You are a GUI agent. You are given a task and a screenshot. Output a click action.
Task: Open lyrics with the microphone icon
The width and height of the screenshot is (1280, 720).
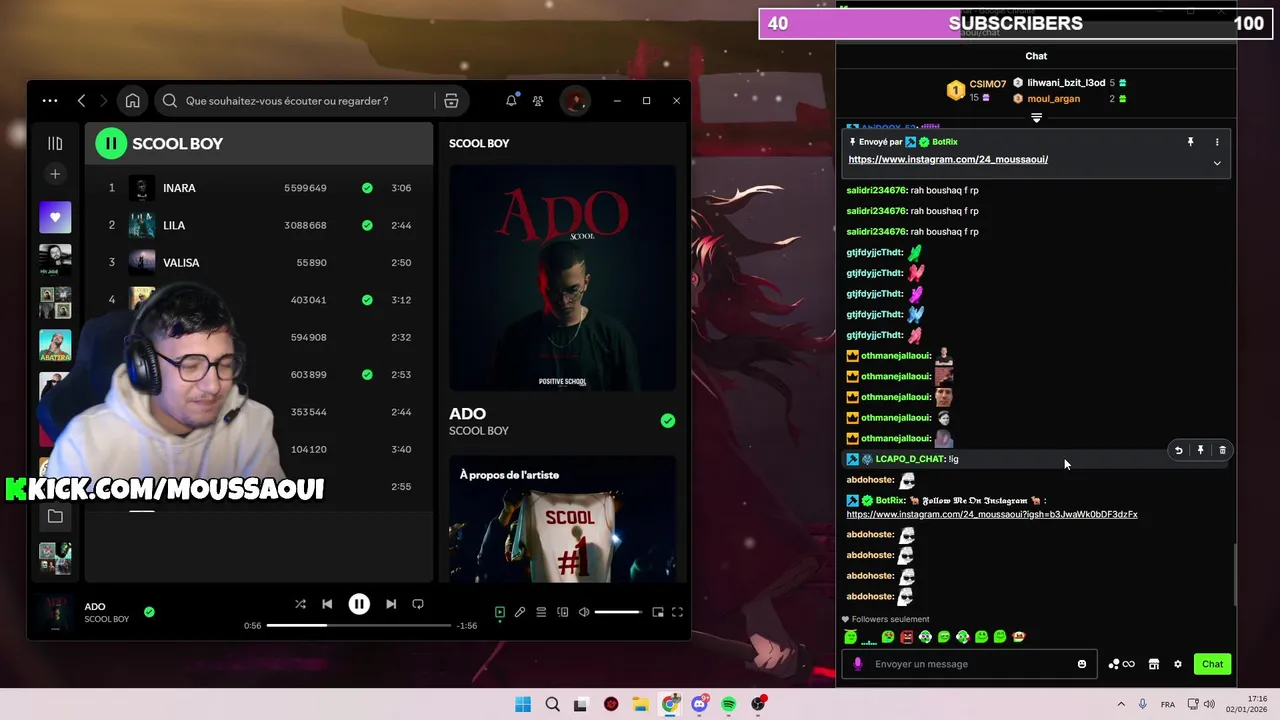[x=520, y=612]
